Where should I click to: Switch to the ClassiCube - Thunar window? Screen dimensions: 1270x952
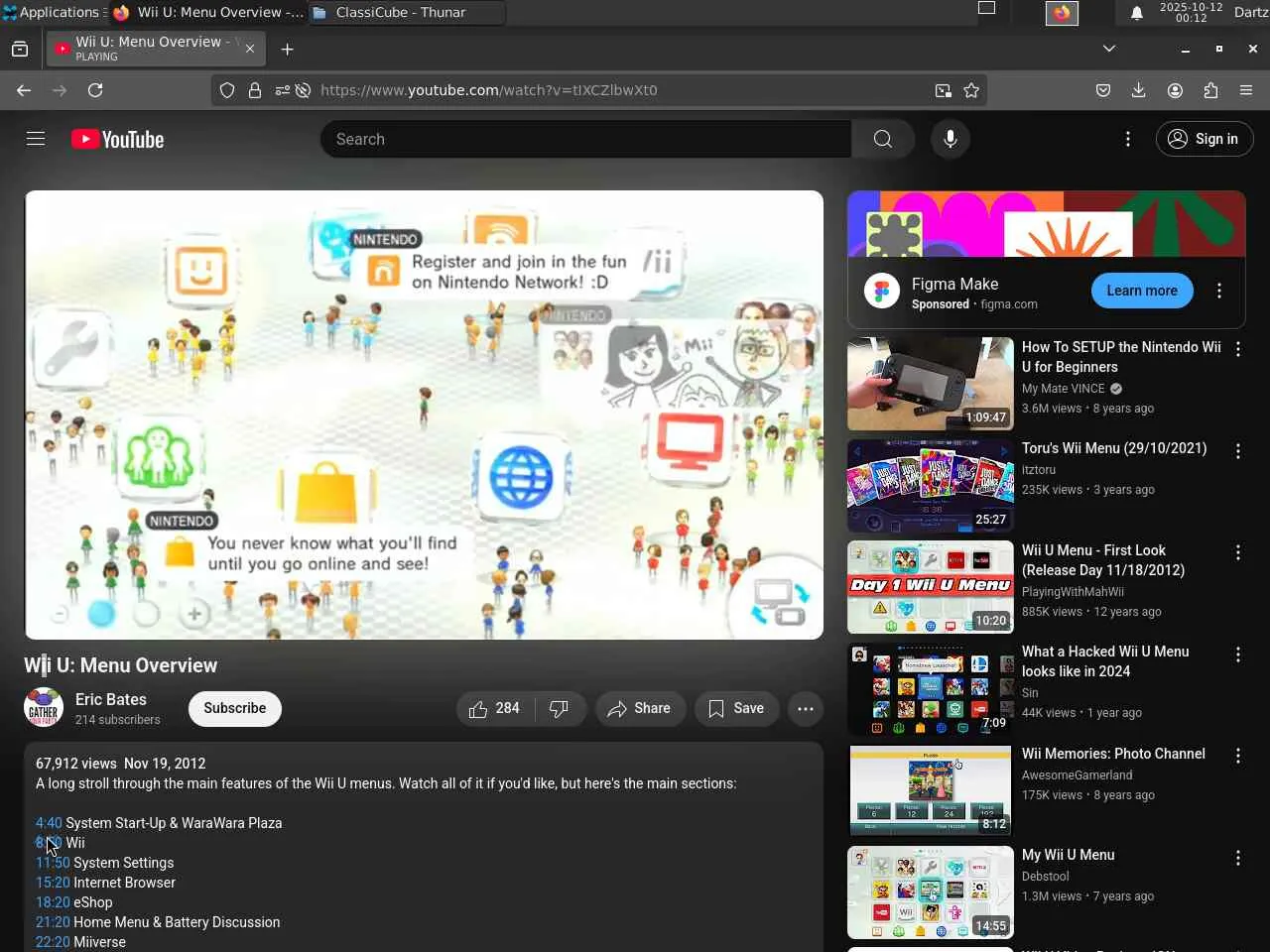click(405, 12)
